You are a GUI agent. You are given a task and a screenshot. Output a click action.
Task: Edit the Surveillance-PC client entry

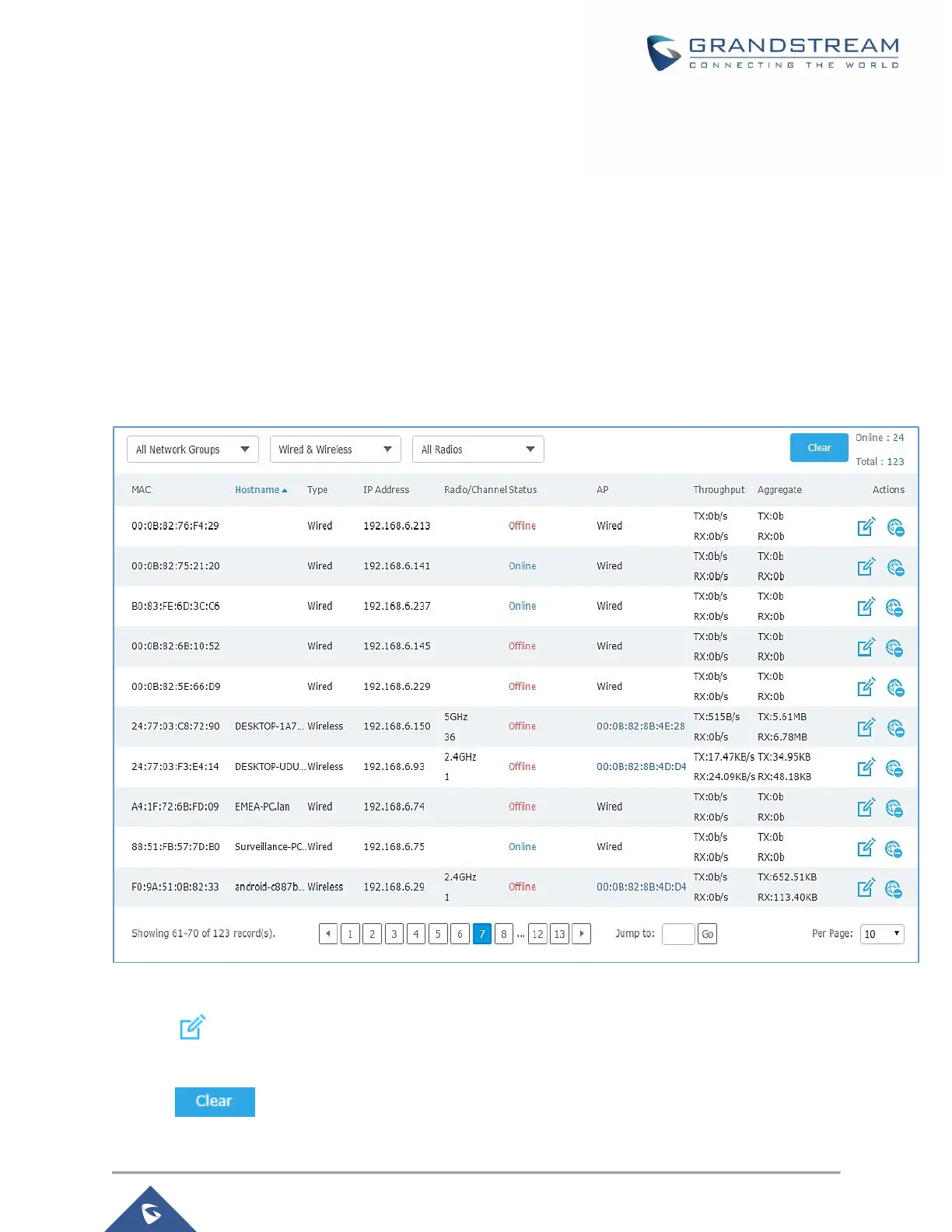pos(866,847)
